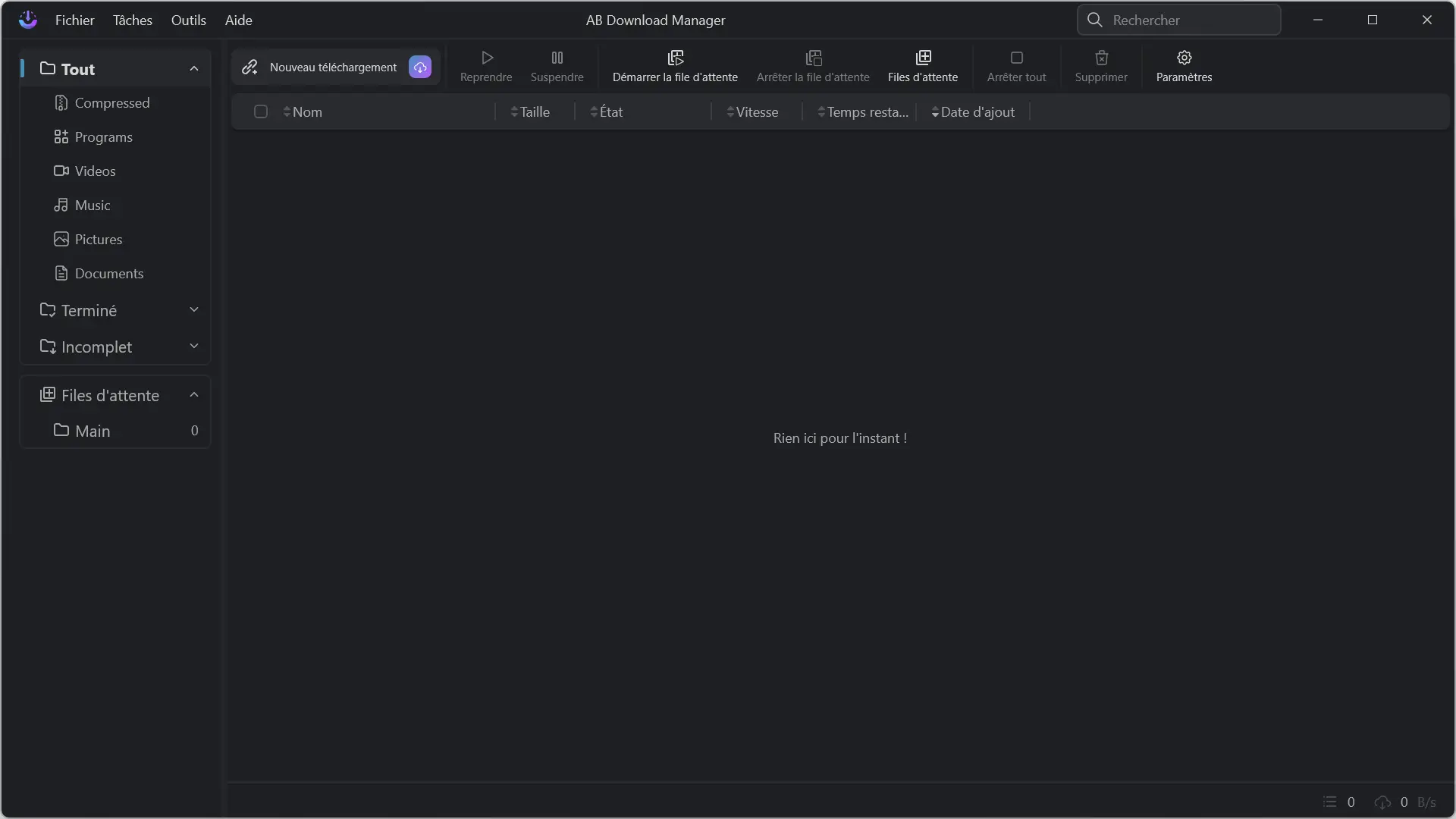Screen dimensions: 1456x819
Task: Click the Suspendre pause icon
Action: (557, 58)
